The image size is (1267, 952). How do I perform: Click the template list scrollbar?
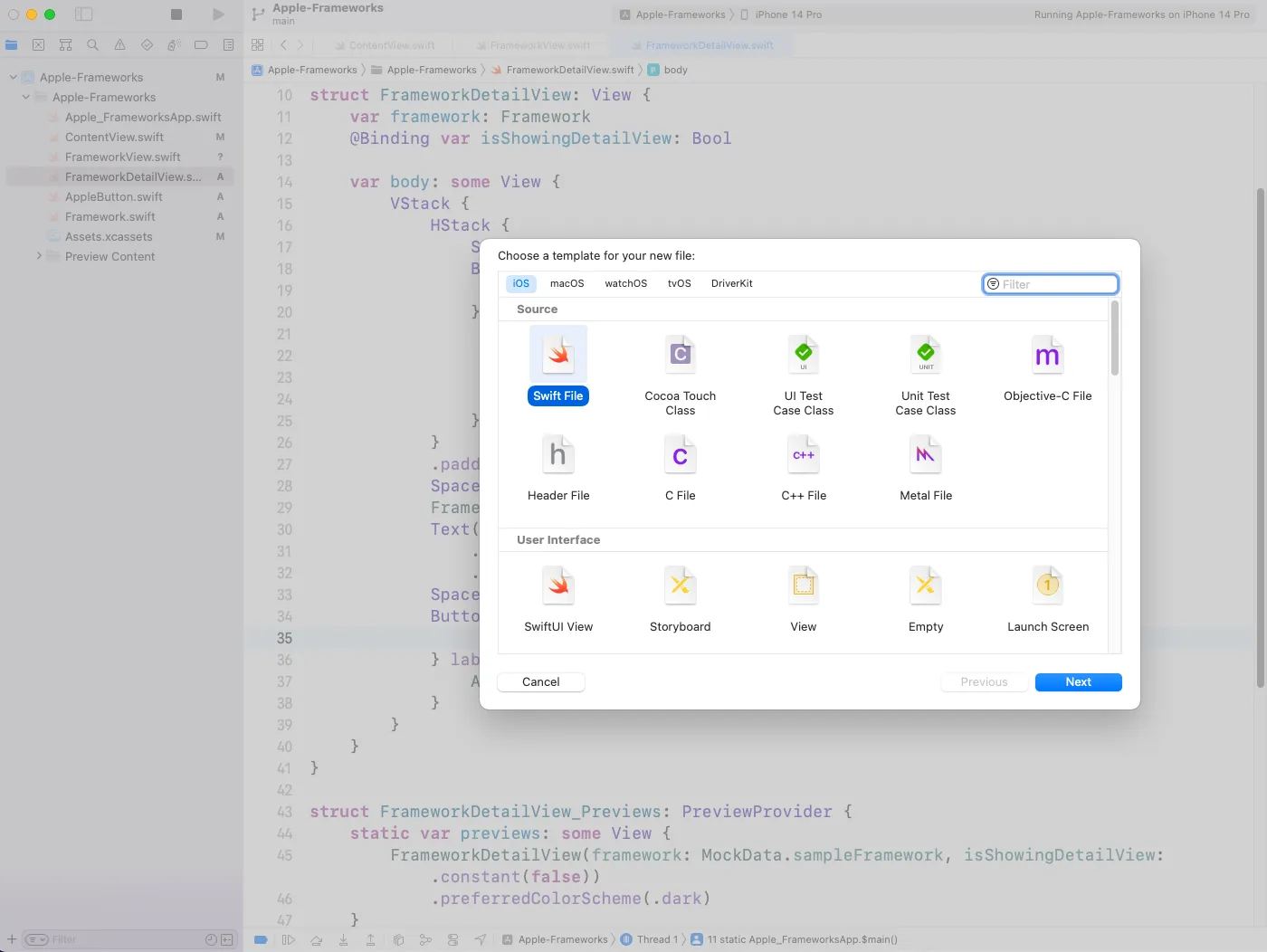click(x=1115, y=338)
